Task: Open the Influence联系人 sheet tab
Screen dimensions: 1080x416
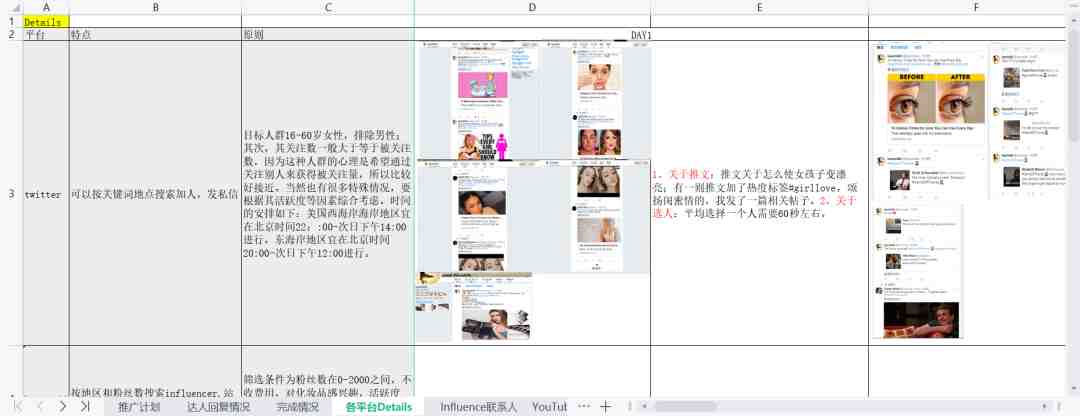Action: pos(479,407)
